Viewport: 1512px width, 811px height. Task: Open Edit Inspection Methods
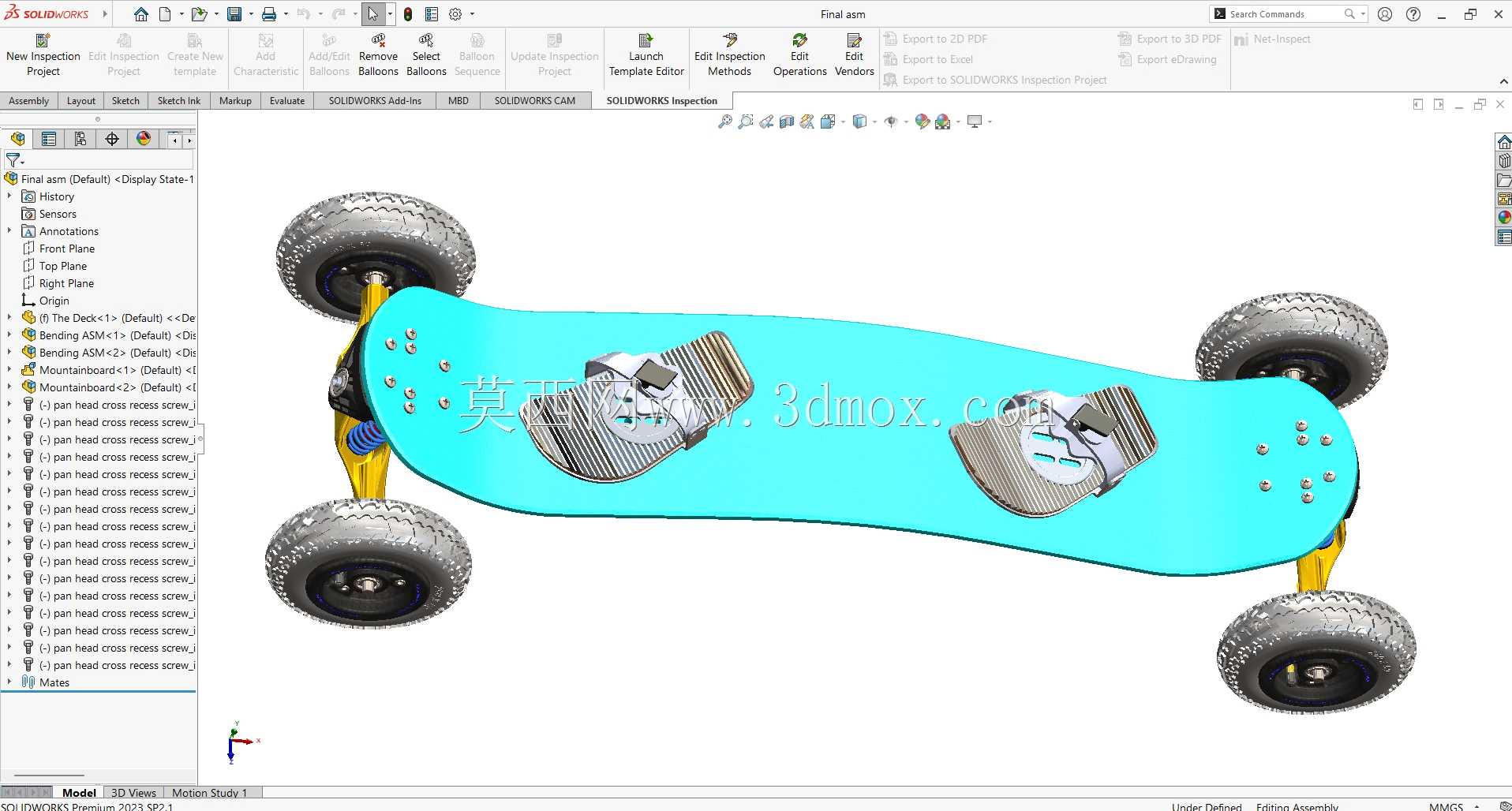[730, 54]
